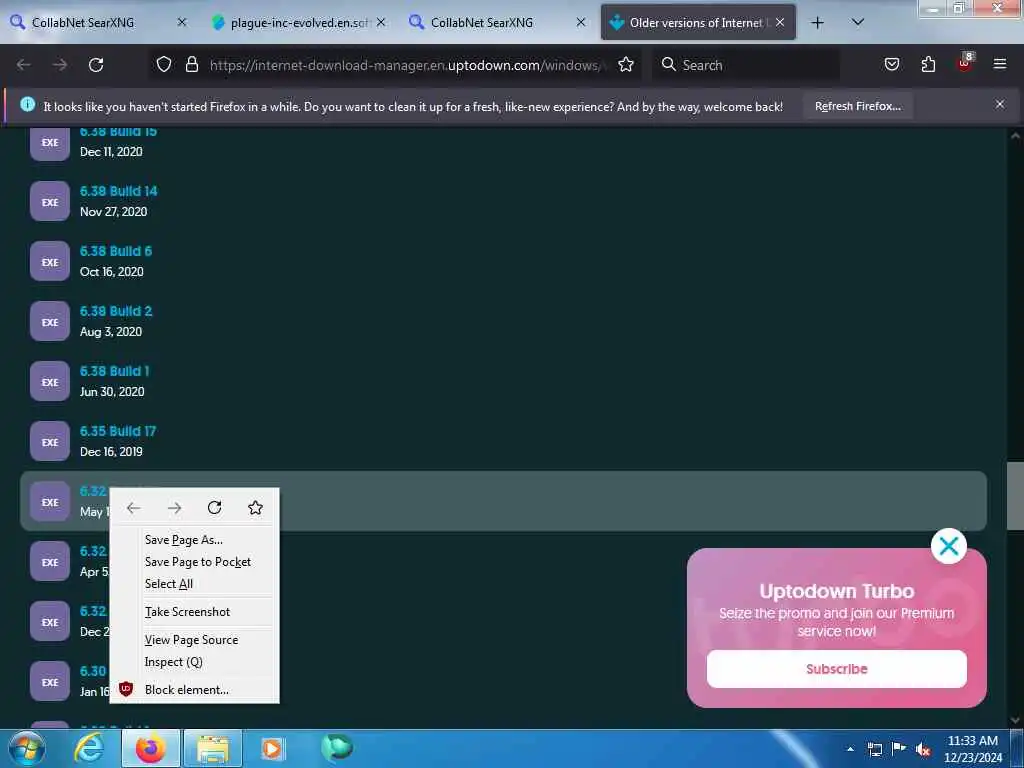Viewport: 1024px width, 768px height.
Task: Click EXE icon for 6.38 Build 6
Action: point(50,262)
